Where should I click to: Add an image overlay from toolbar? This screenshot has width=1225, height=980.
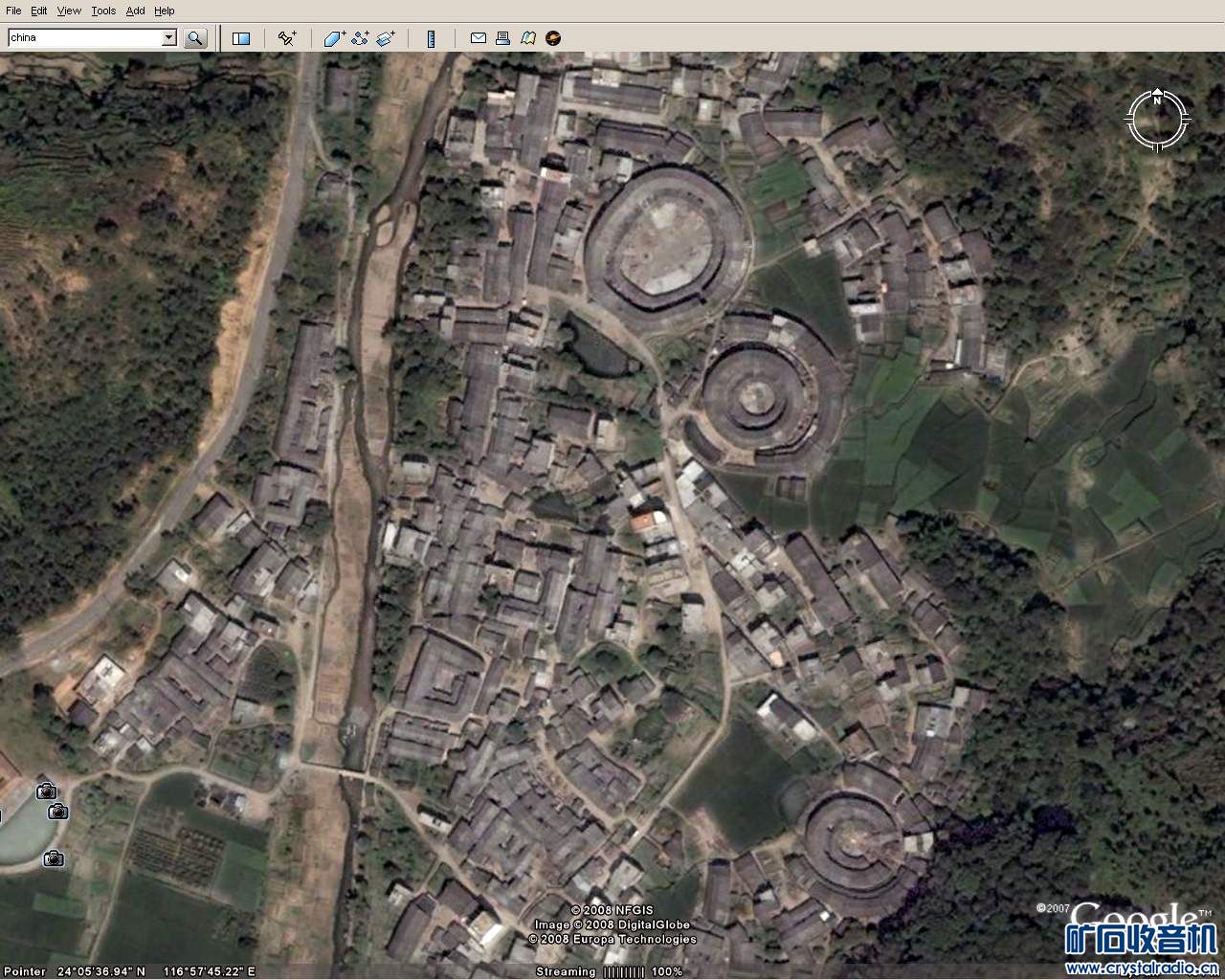(x=386, y=38)
